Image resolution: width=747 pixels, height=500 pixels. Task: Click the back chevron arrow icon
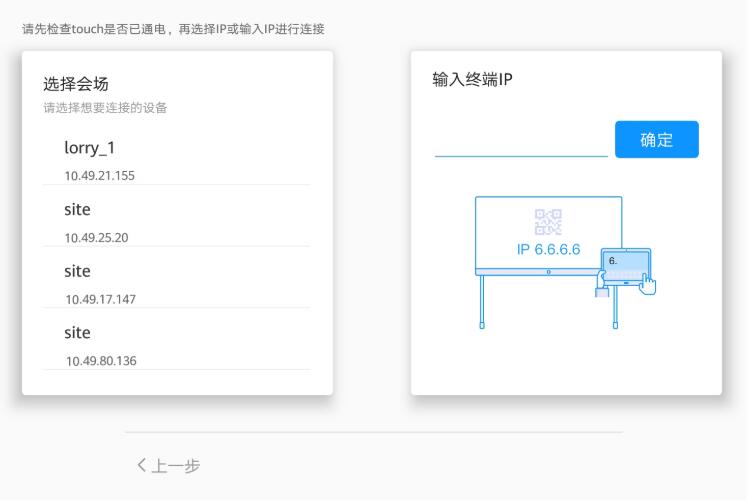point(142,466)
